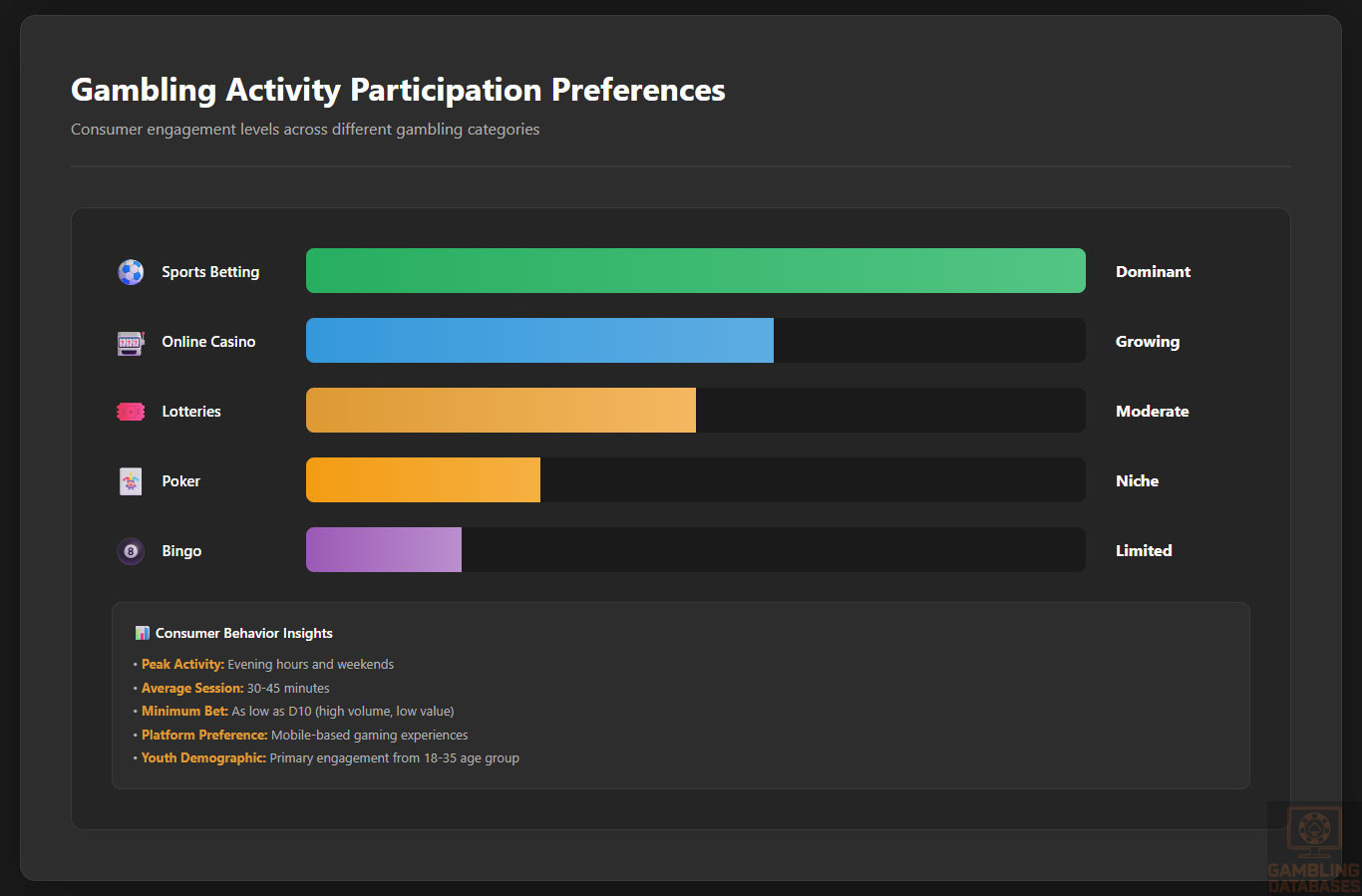Click the Dominant status label
Viewport: 1362px width, 896px height.
(x=1153, y=272)
